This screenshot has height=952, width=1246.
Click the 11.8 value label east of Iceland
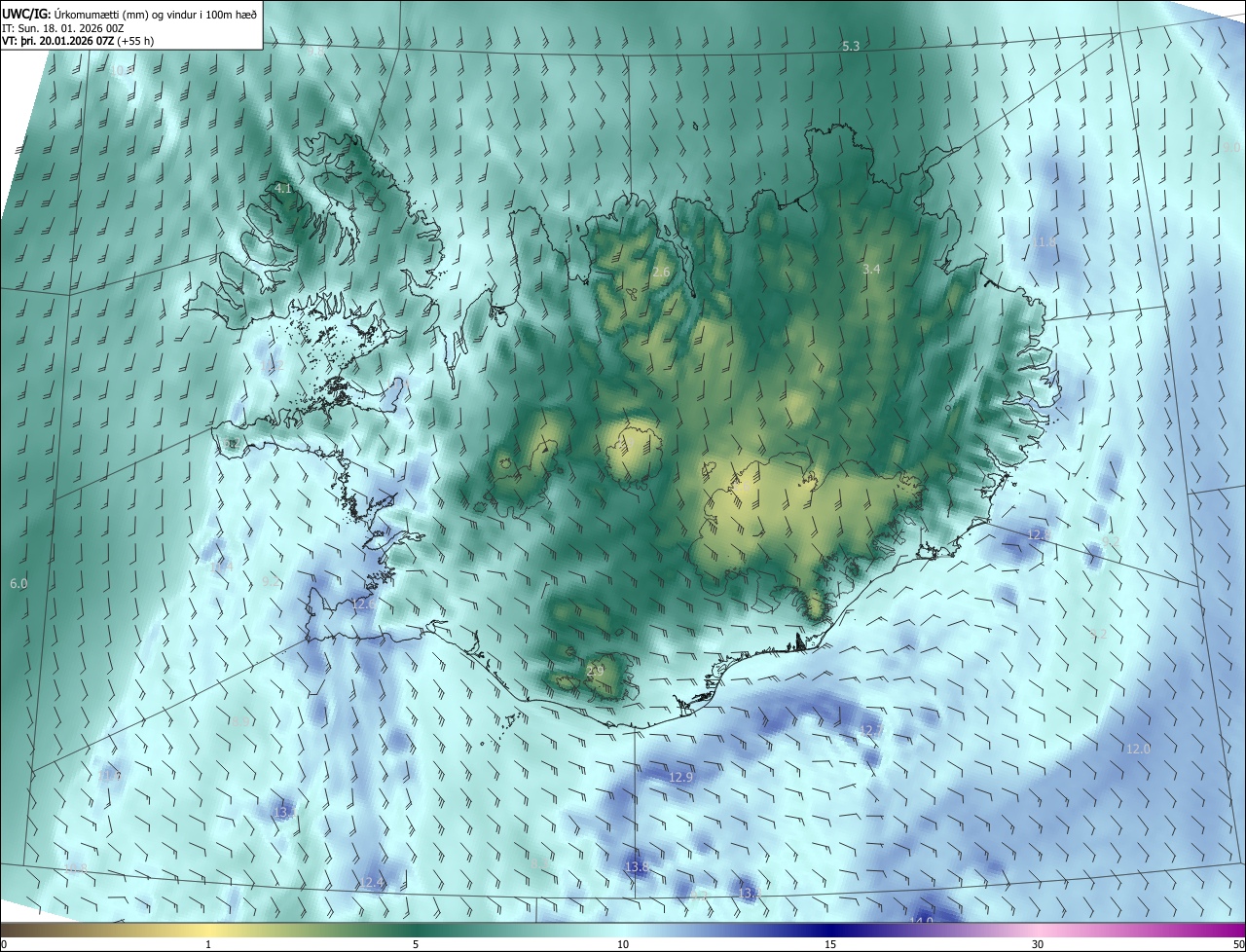coord(1044,241)
